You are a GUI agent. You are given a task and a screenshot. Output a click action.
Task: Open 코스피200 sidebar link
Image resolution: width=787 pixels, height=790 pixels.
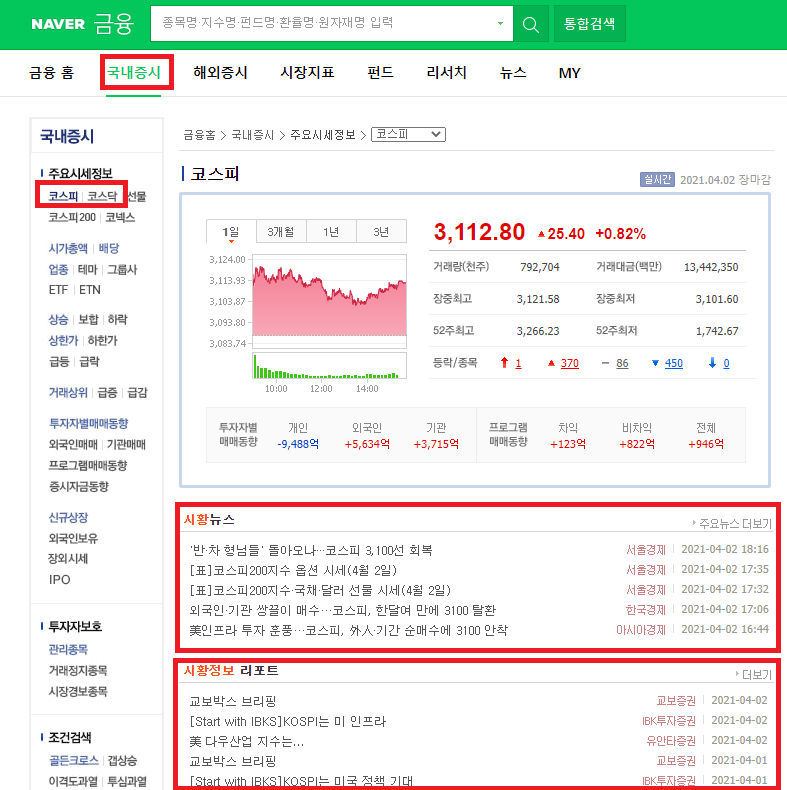(x=72, y=217)
